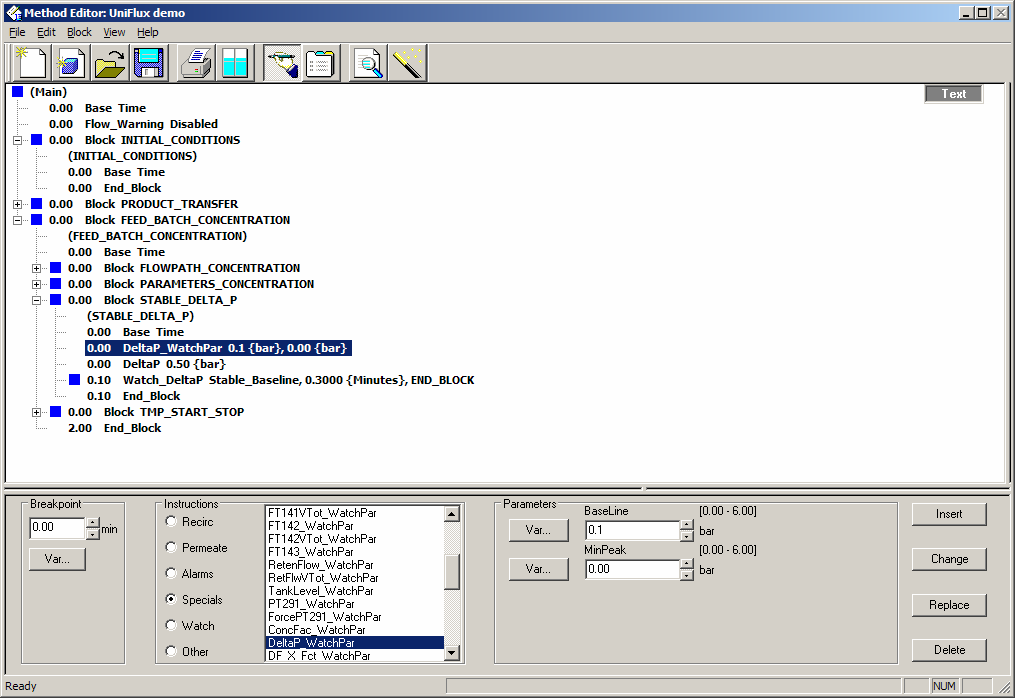Expand the FLOWPATH_CONCENTRATION block
This screenshot has width=1015, height=698.
click(x=36, y=268)
